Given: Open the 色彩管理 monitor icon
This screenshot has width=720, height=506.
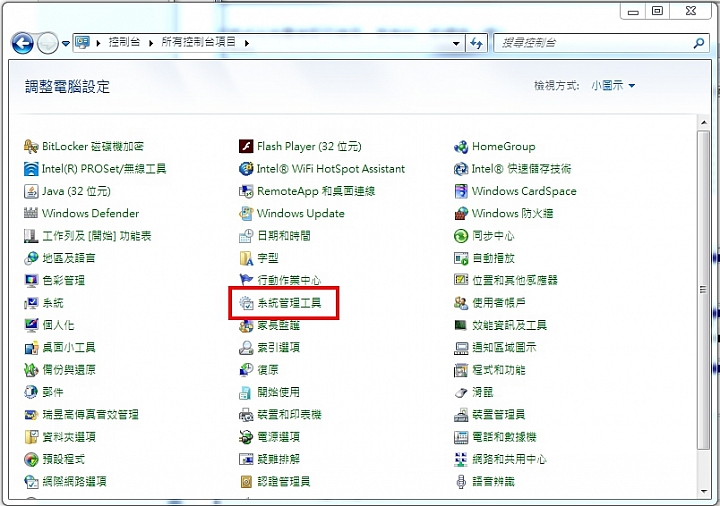Looking at the screenshot, I should point(31,280).
